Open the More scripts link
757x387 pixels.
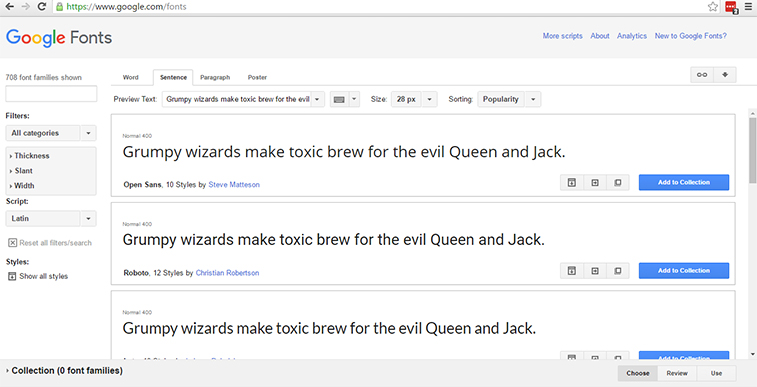562,36
